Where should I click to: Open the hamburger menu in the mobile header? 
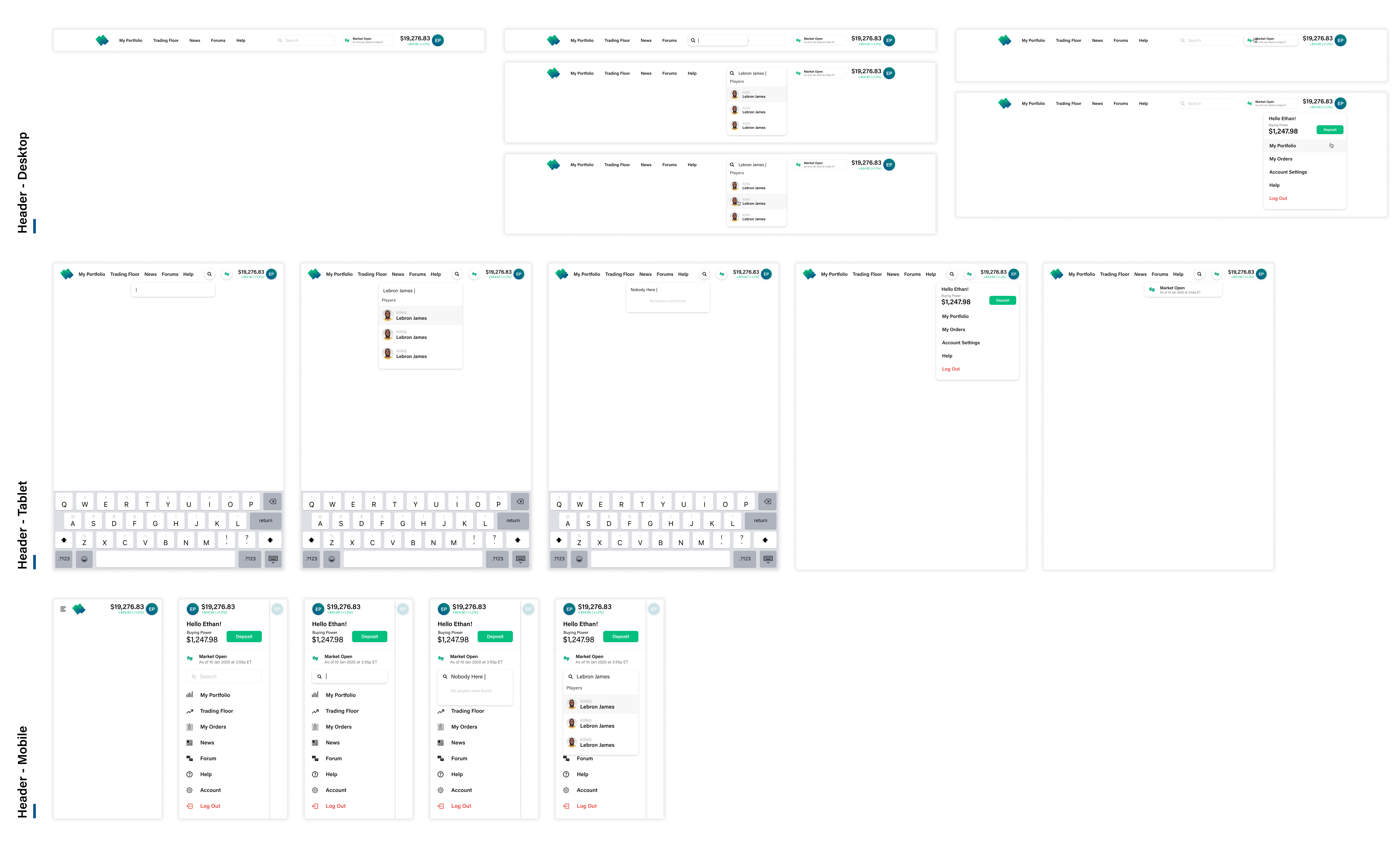pos(63,609)
